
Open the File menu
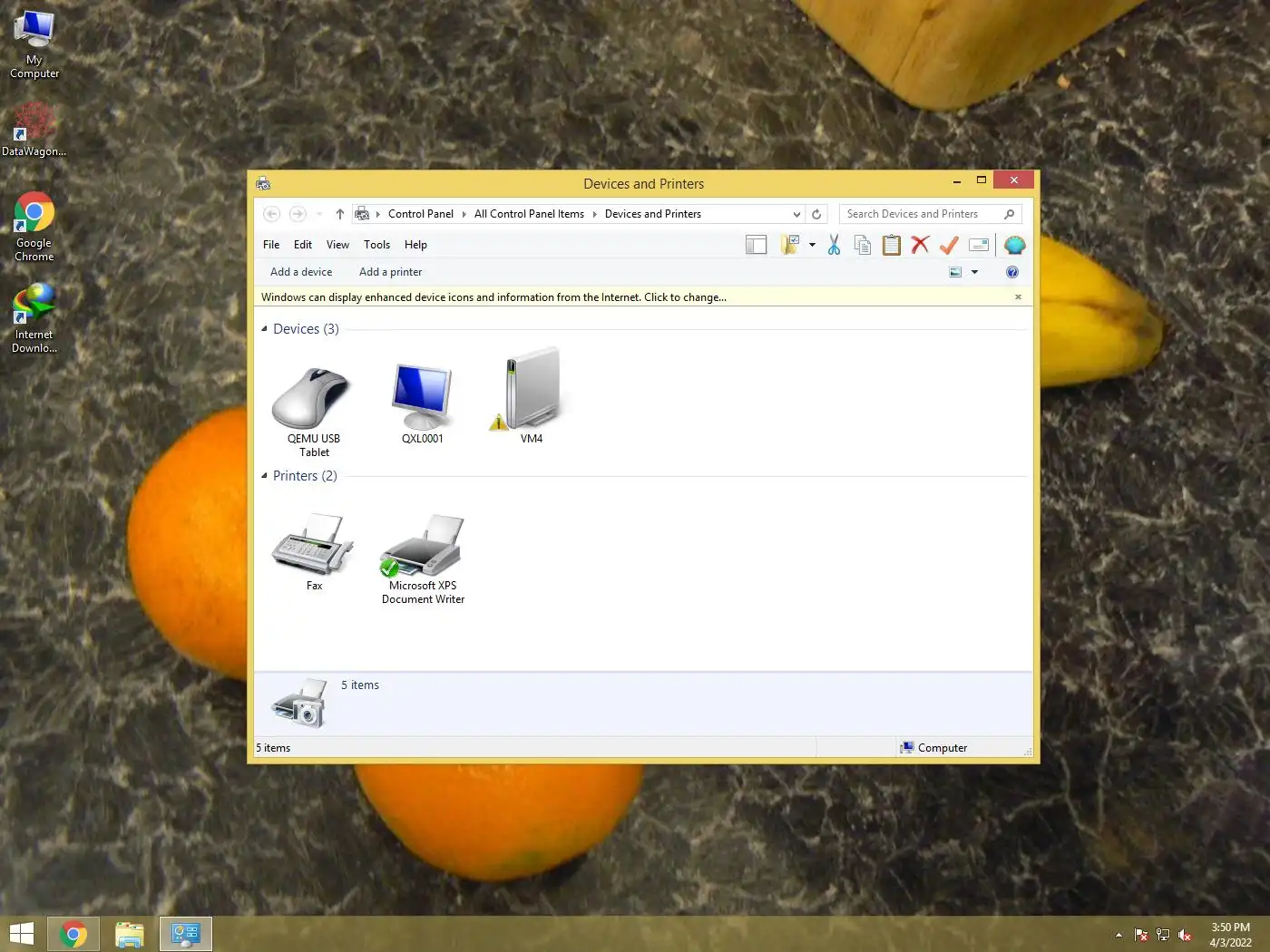271,245
